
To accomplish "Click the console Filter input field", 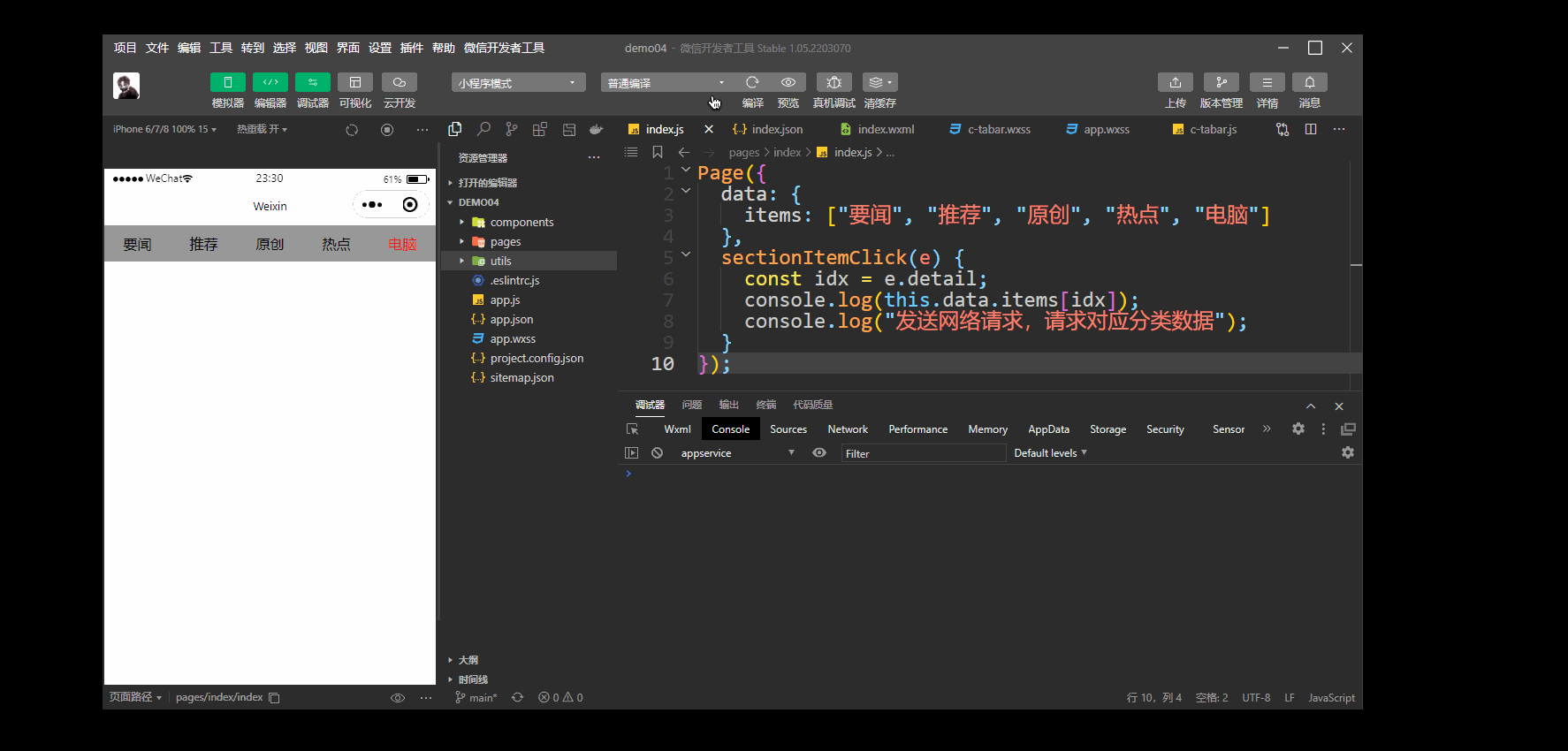I will tap(922, 453).
